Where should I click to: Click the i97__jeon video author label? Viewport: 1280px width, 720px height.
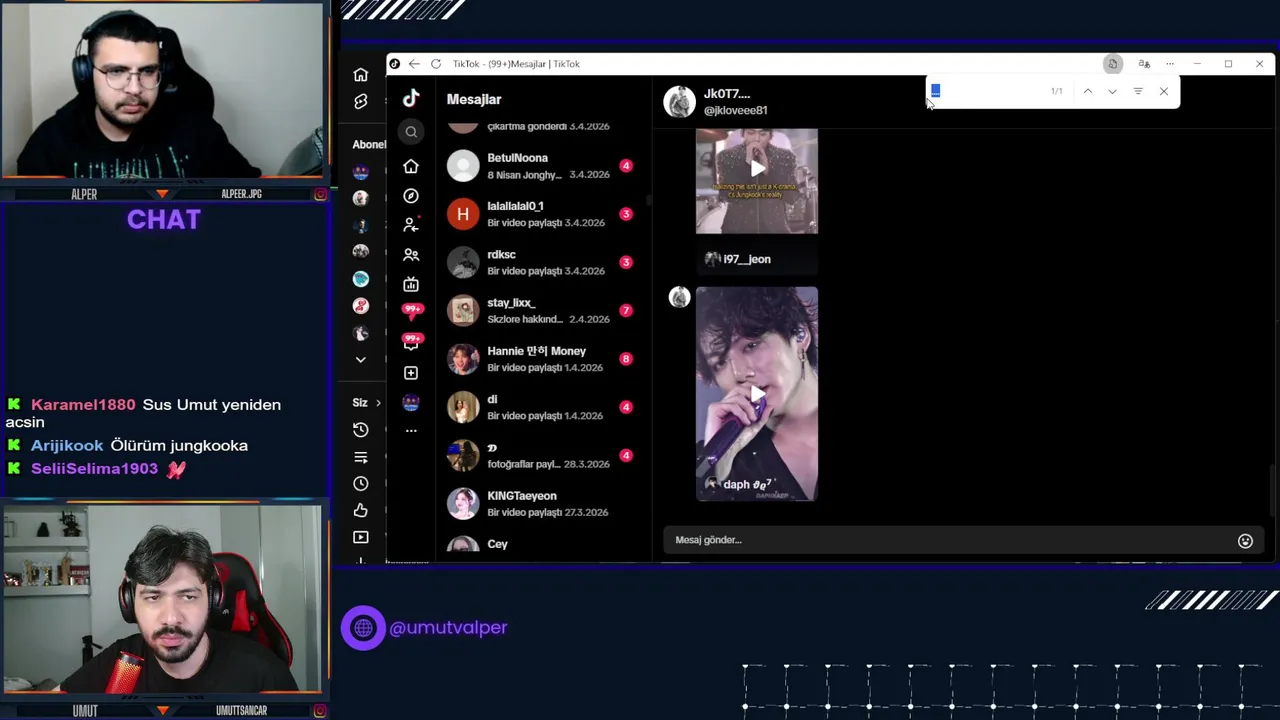pyautogui.click(x=746, y=259)
